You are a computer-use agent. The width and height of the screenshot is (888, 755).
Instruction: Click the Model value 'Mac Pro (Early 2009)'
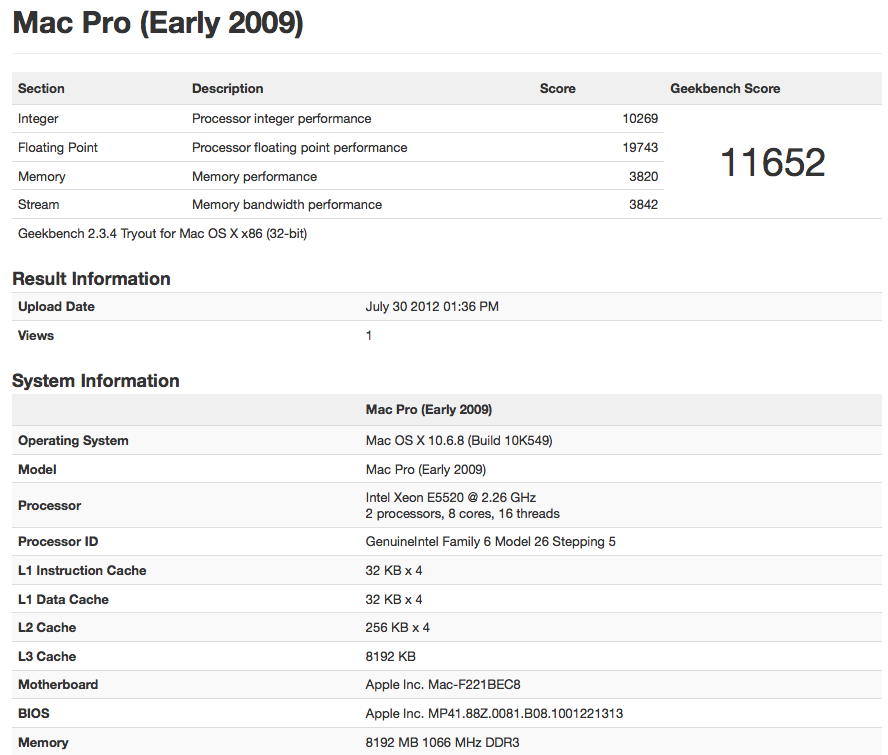point(426,470)
